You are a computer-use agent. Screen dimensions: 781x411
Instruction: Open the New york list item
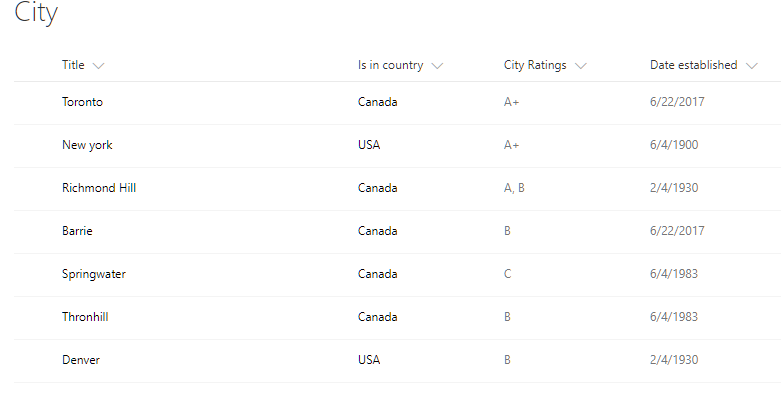[x=87, y=145]
